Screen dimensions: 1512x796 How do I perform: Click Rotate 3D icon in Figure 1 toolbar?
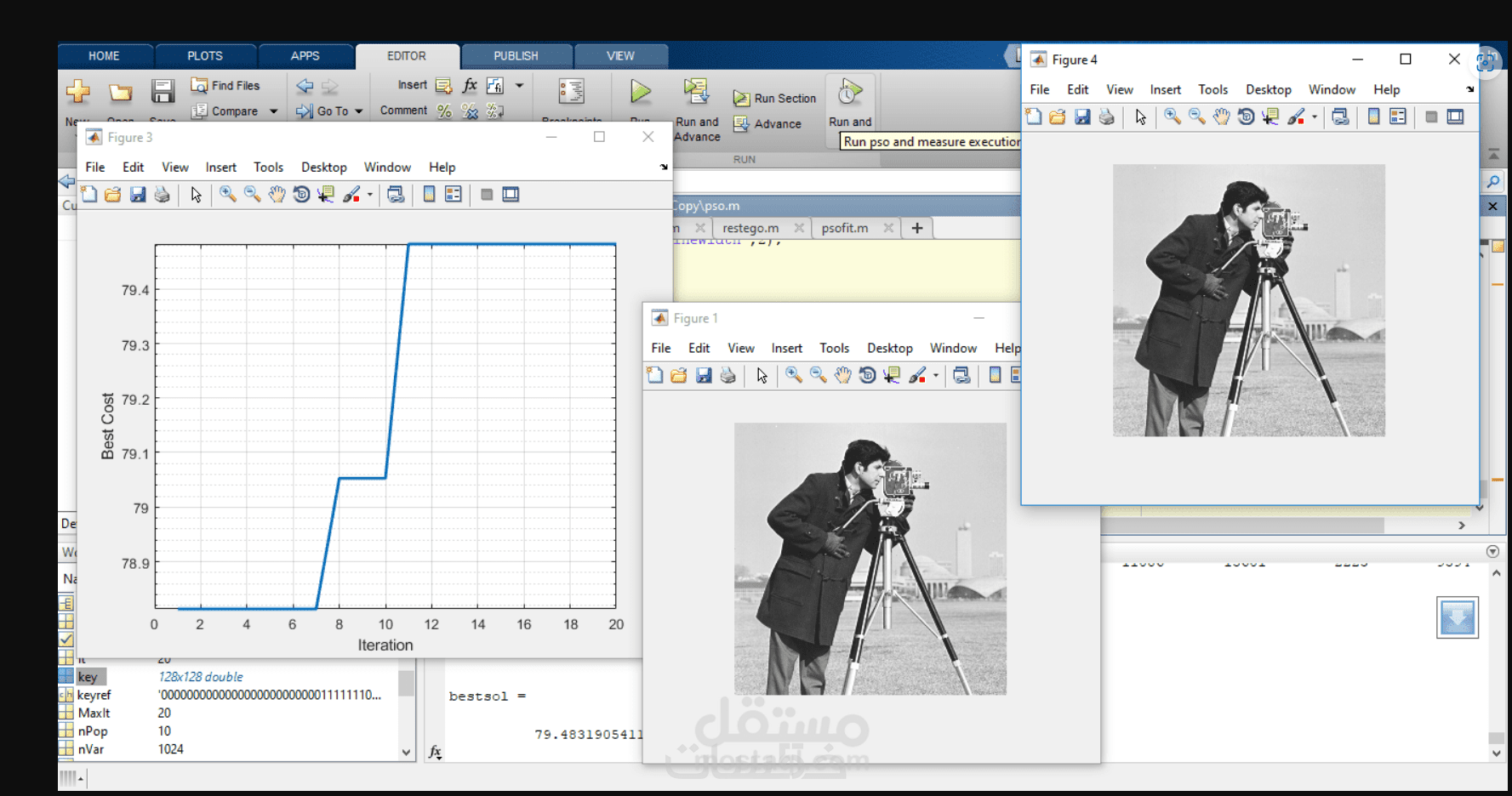pyautogui.click(x=867, y=376)
